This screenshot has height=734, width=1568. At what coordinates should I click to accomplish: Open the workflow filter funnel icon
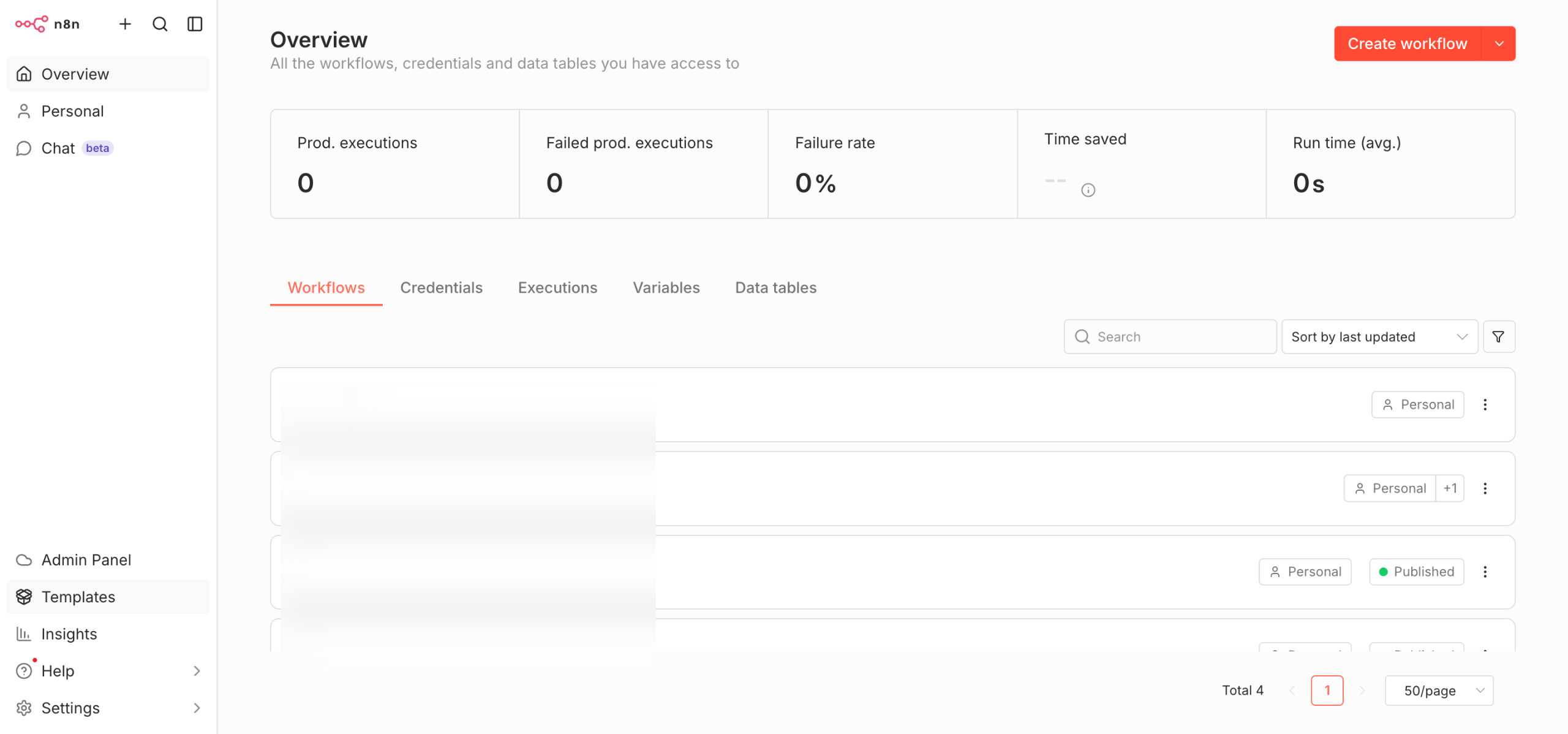tap(1498, 336)
